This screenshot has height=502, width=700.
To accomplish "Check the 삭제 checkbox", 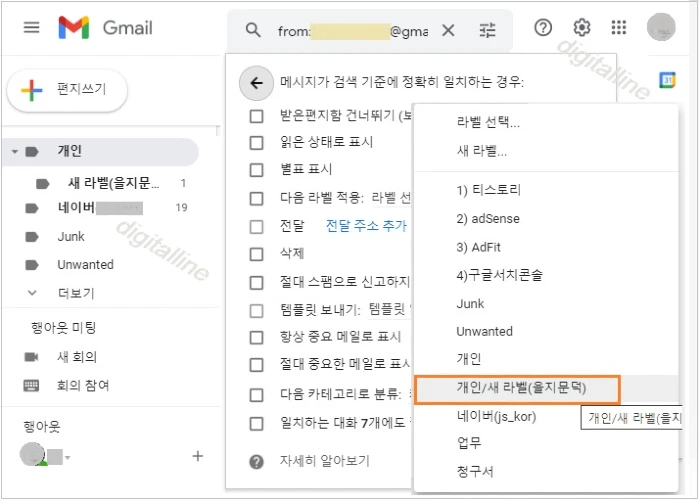I will [256, 254].
